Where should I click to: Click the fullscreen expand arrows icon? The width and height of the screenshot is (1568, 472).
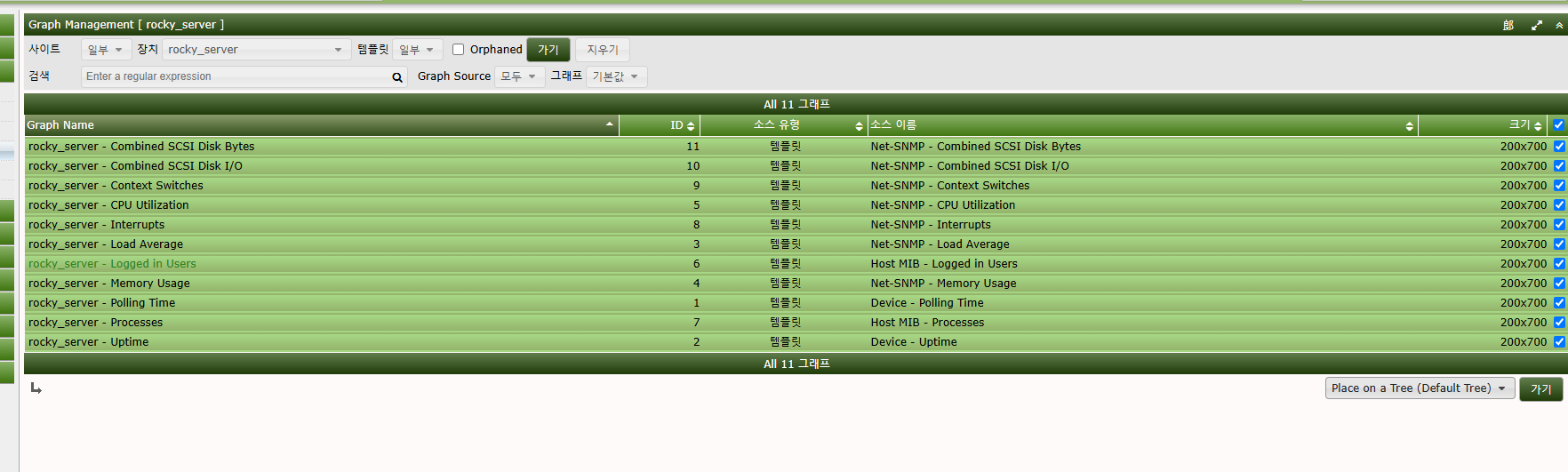1536,25
